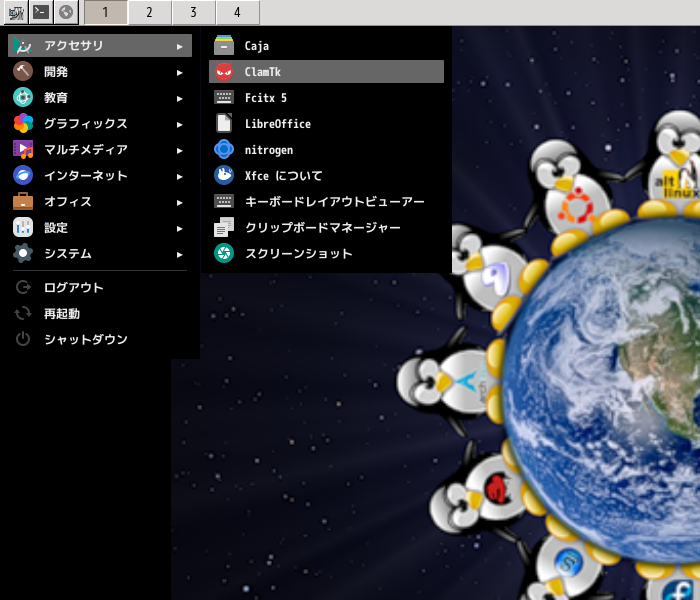Viewport: 700px width, 600px height.
Task: Click the Fcitx 5 keyboard icon
Action: point(224,97)
